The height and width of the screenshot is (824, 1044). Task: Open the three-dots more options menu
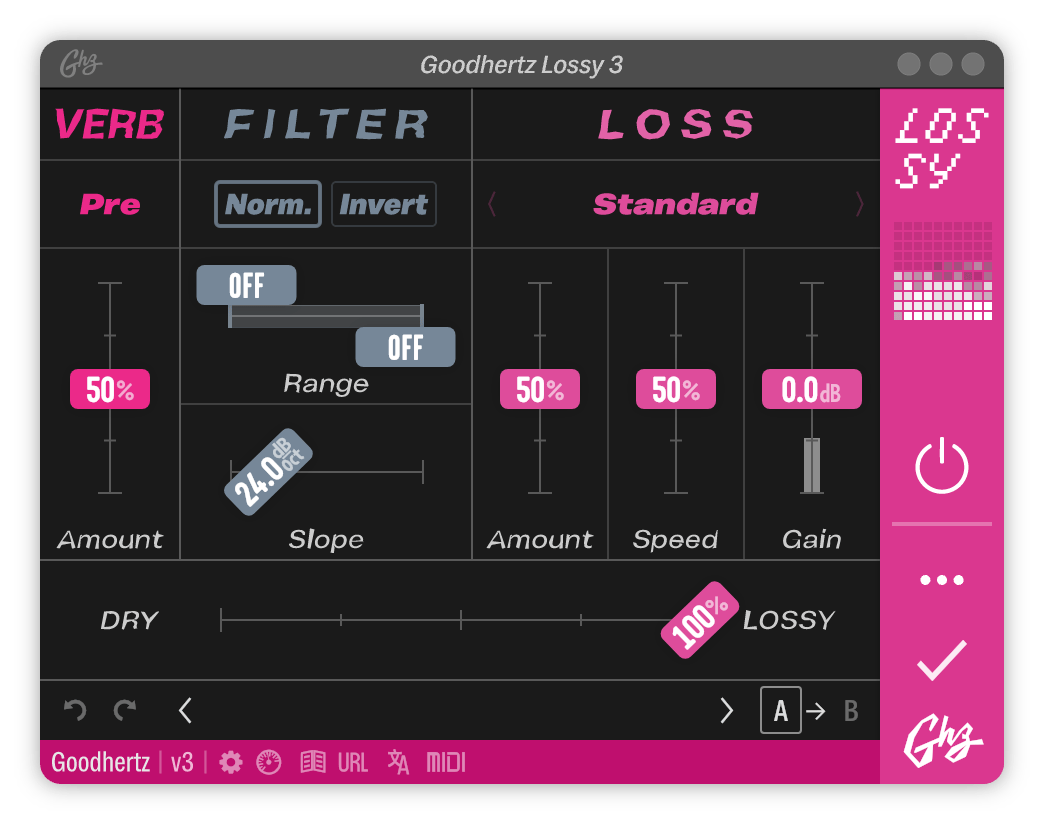click(941, 580)
